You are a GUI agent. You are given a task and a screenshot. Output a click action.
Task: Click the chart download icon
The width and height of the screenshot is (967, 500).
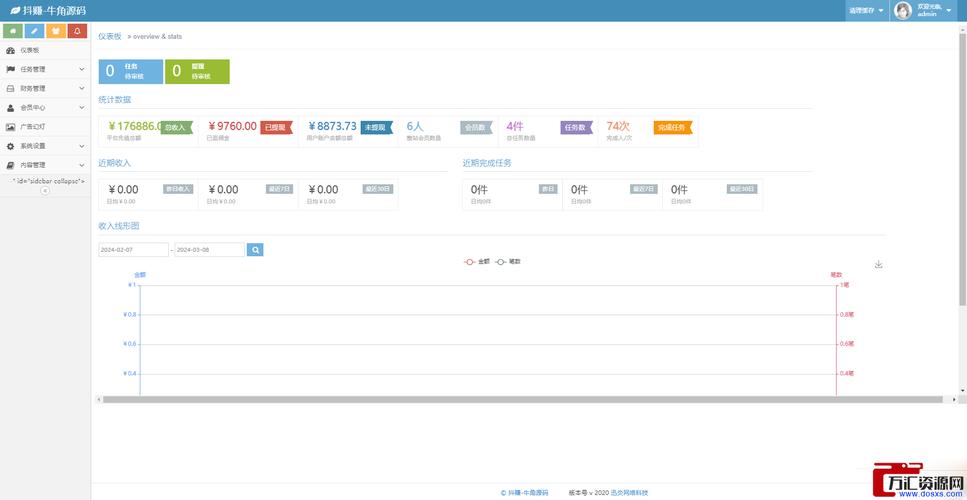[879, 264]
